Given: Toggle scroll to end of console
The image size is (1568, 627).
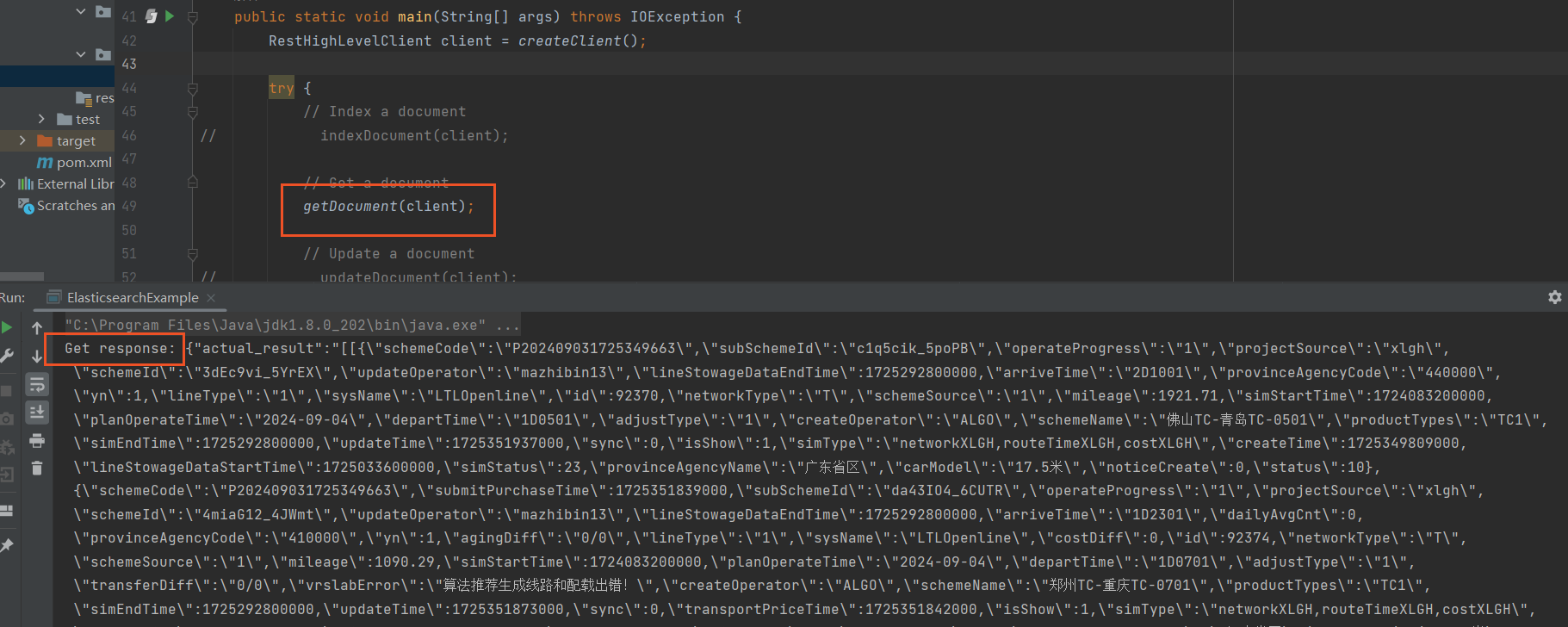Looking at the screenshot, I should (x=37, y=413).
